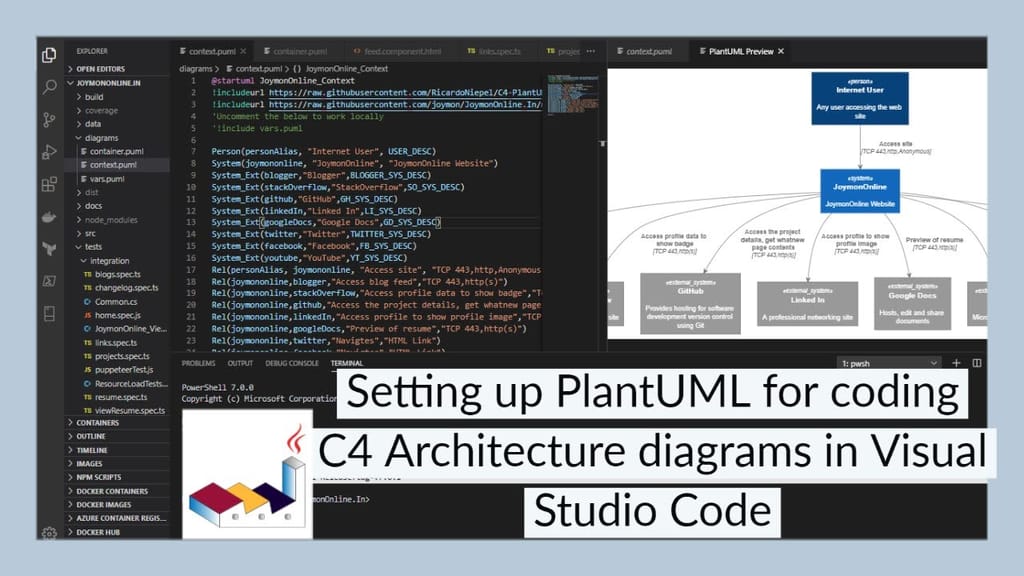This screenshot has width=1024, height=576.
Task: Expand the build folder
Action: coord(95,96)
